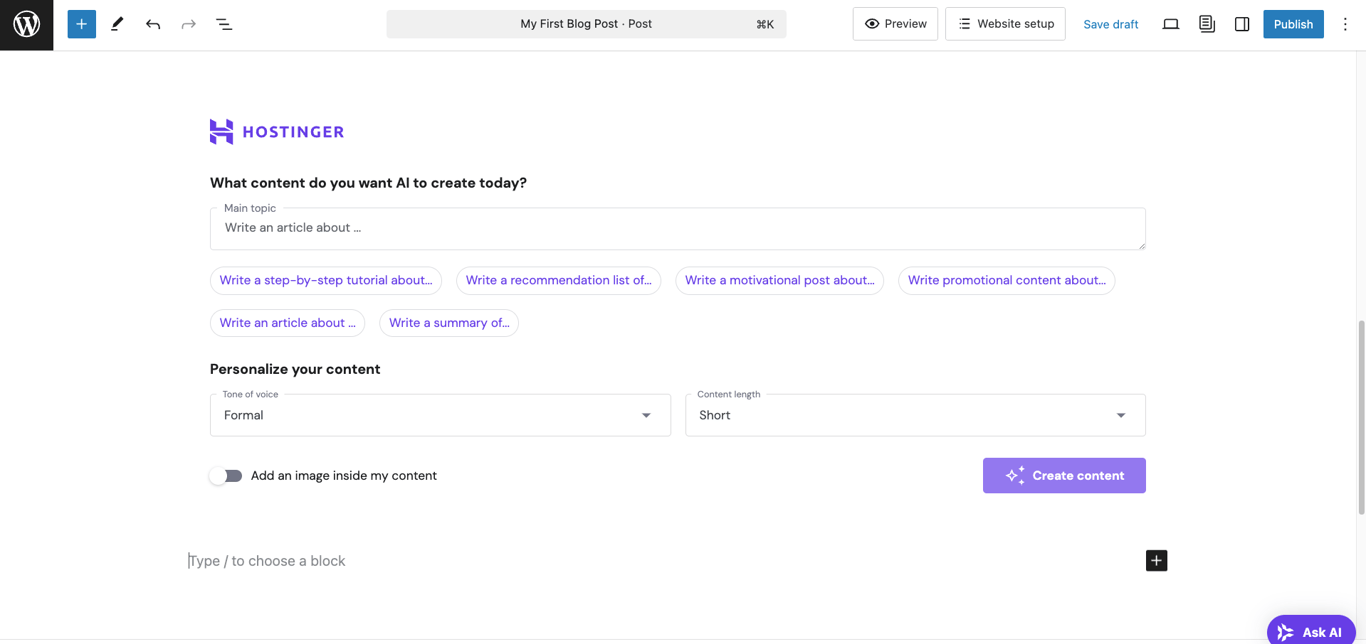The height and width of the screenshot is (644, 1366).
Task: Open the Tone of voice dropdown
Action: pyautogui.click(x=645, y=414)
